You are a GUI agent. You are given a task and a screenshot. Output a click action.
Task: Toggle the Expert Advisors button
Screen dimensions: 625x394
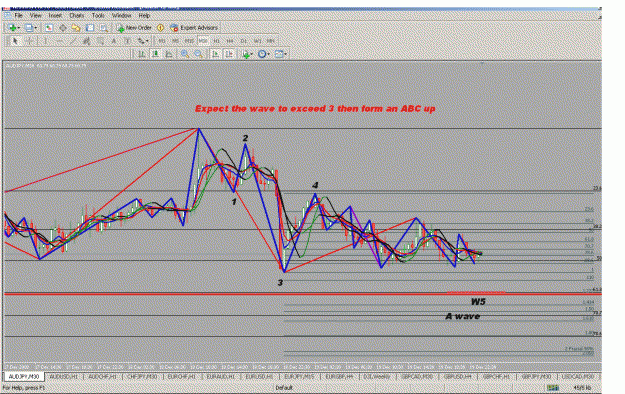point(194,28)
